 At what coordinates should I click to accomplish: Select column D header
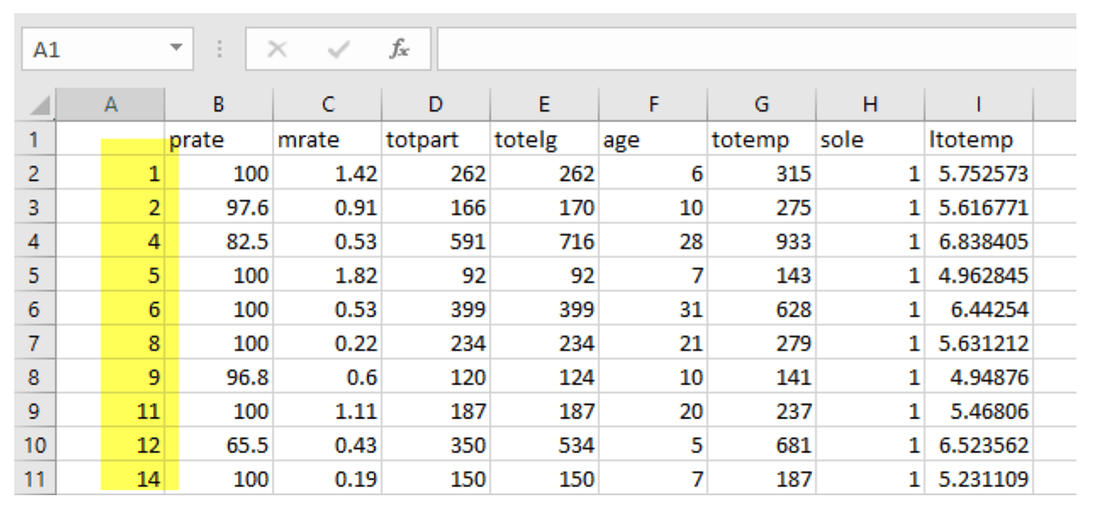436,104
